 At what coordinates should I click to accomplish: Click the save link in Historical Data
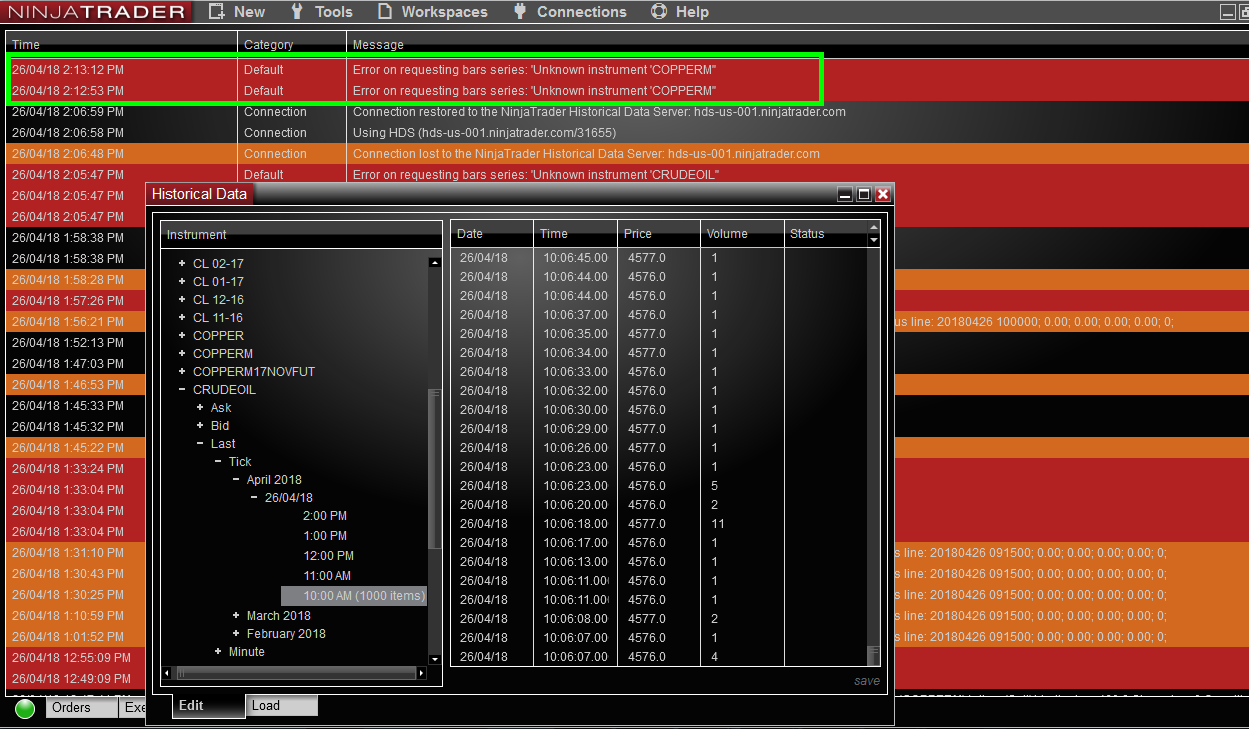coord(867,681)
